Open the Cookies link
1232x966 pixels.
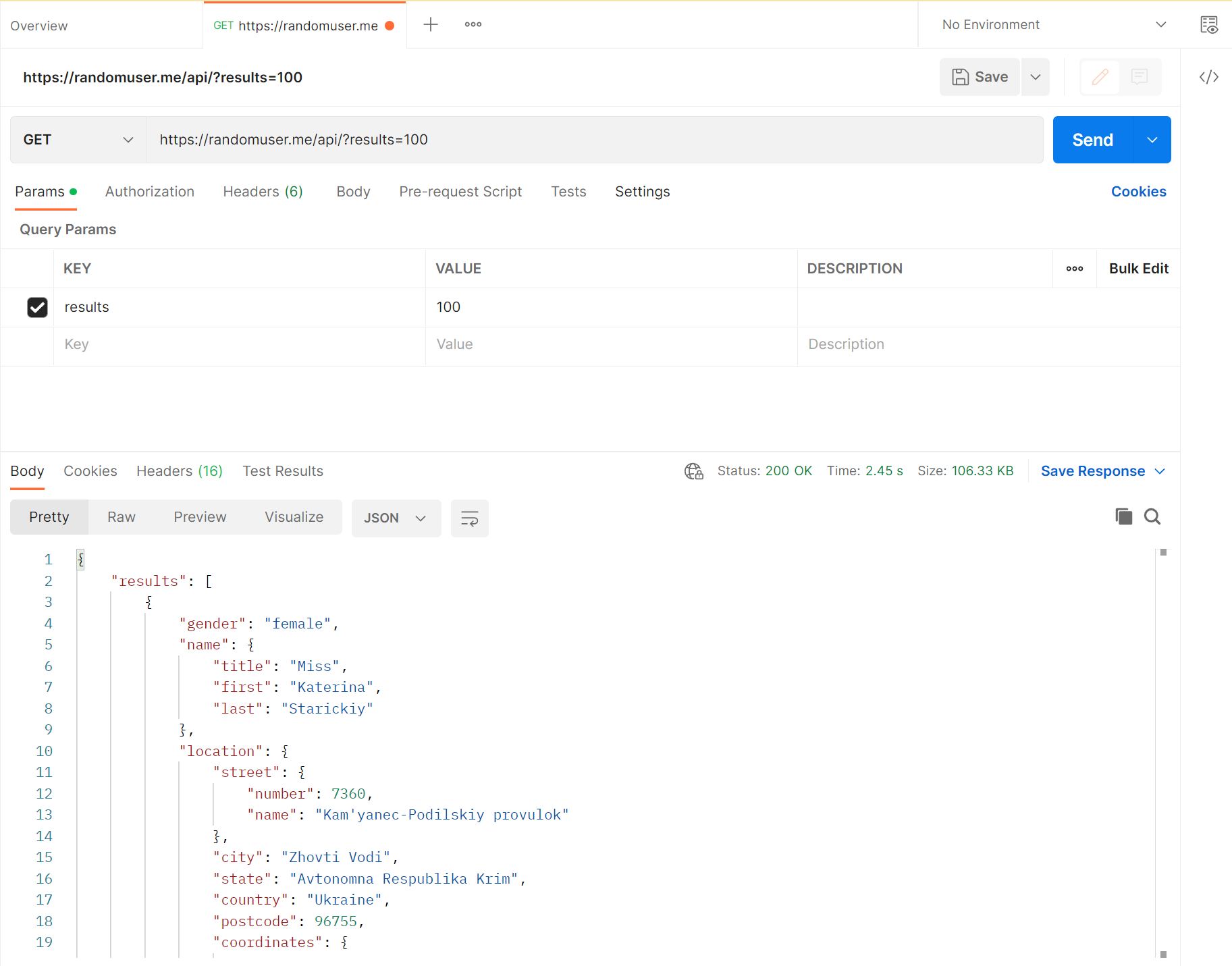point(1138,192)
